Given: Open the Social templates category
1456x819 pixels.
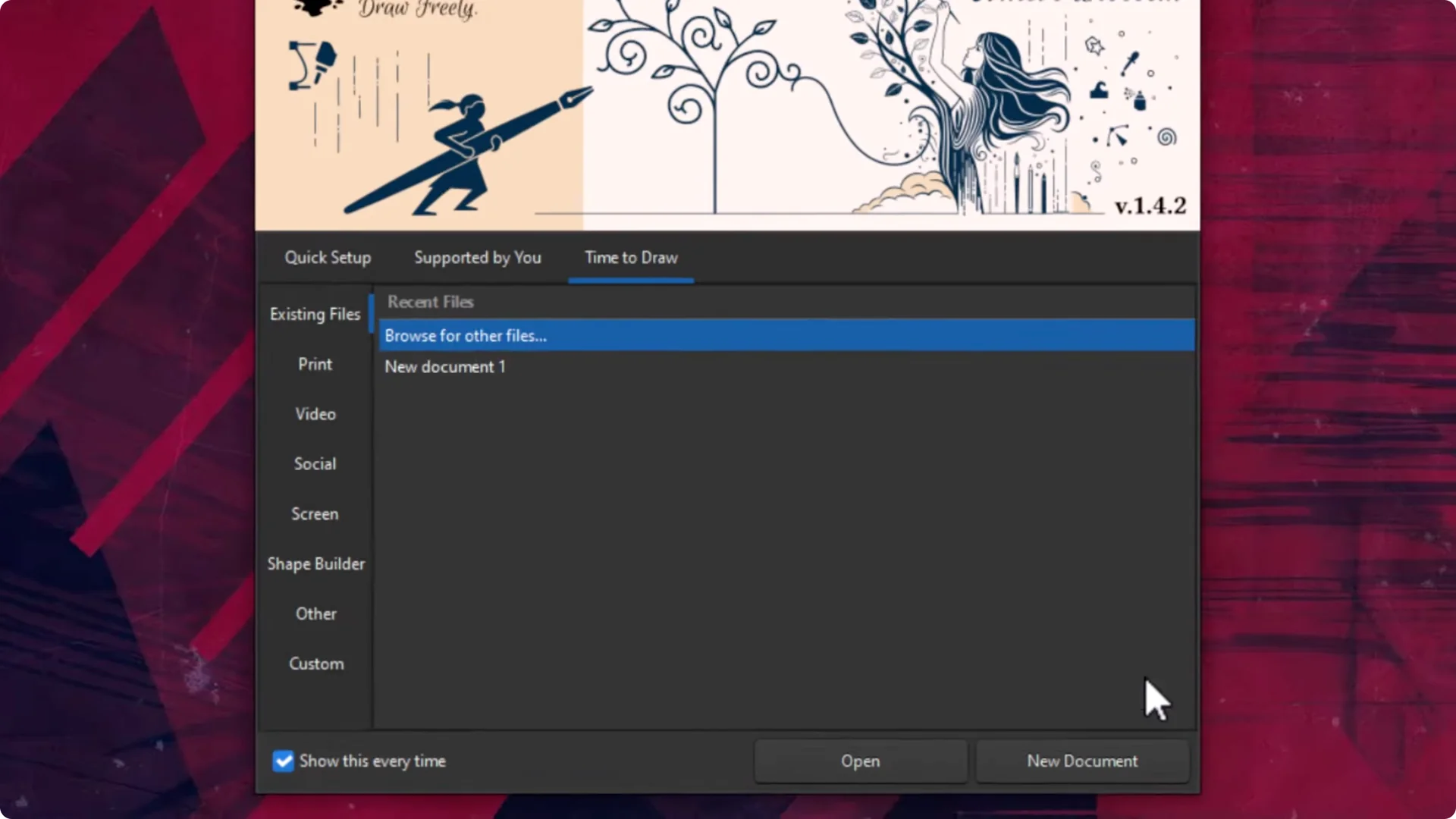Looking at the screenshot, I should [314, 463].
